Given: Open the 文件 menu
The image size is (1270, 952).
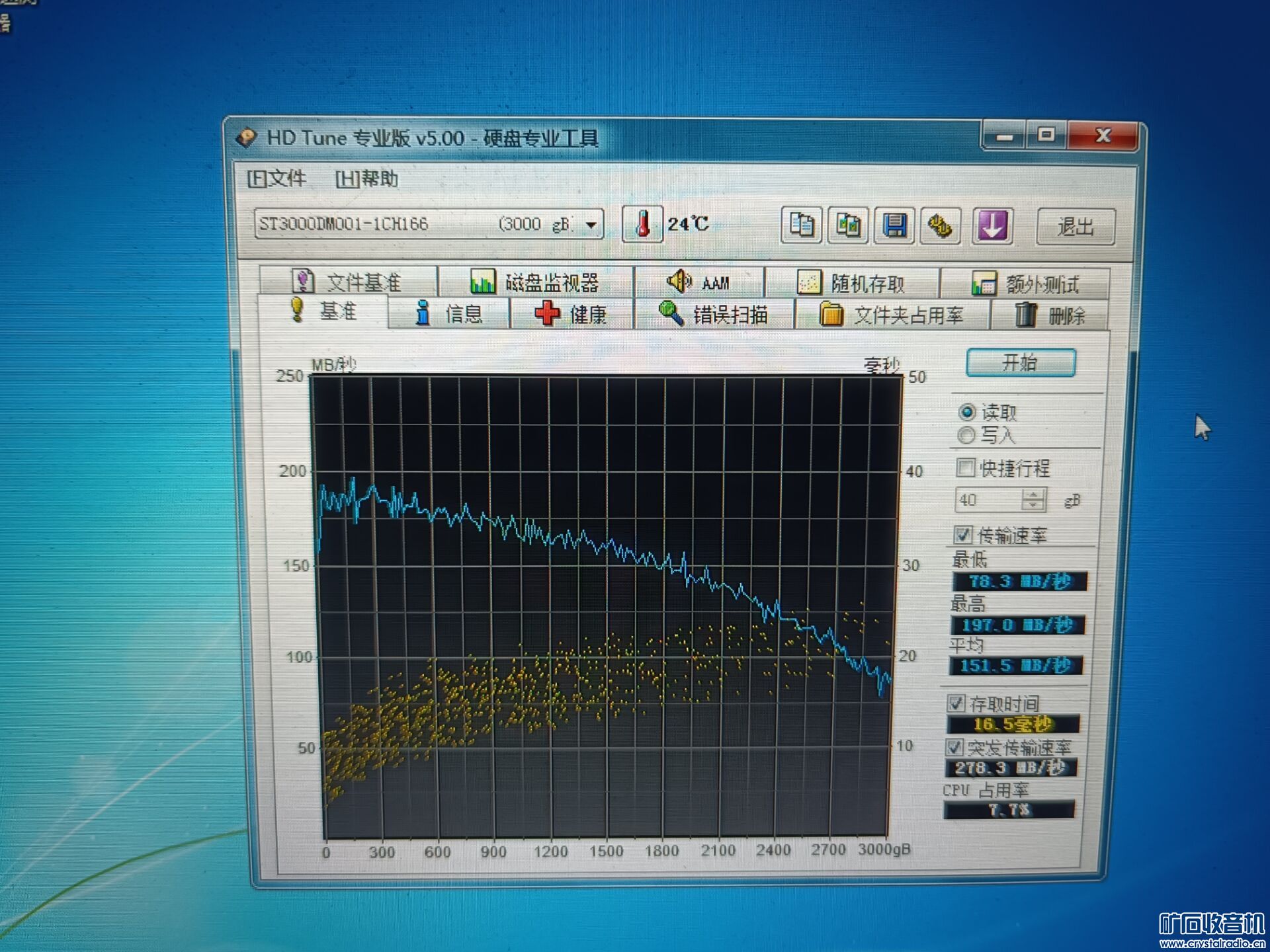Looking at the screenshot, I should [276, 178].
